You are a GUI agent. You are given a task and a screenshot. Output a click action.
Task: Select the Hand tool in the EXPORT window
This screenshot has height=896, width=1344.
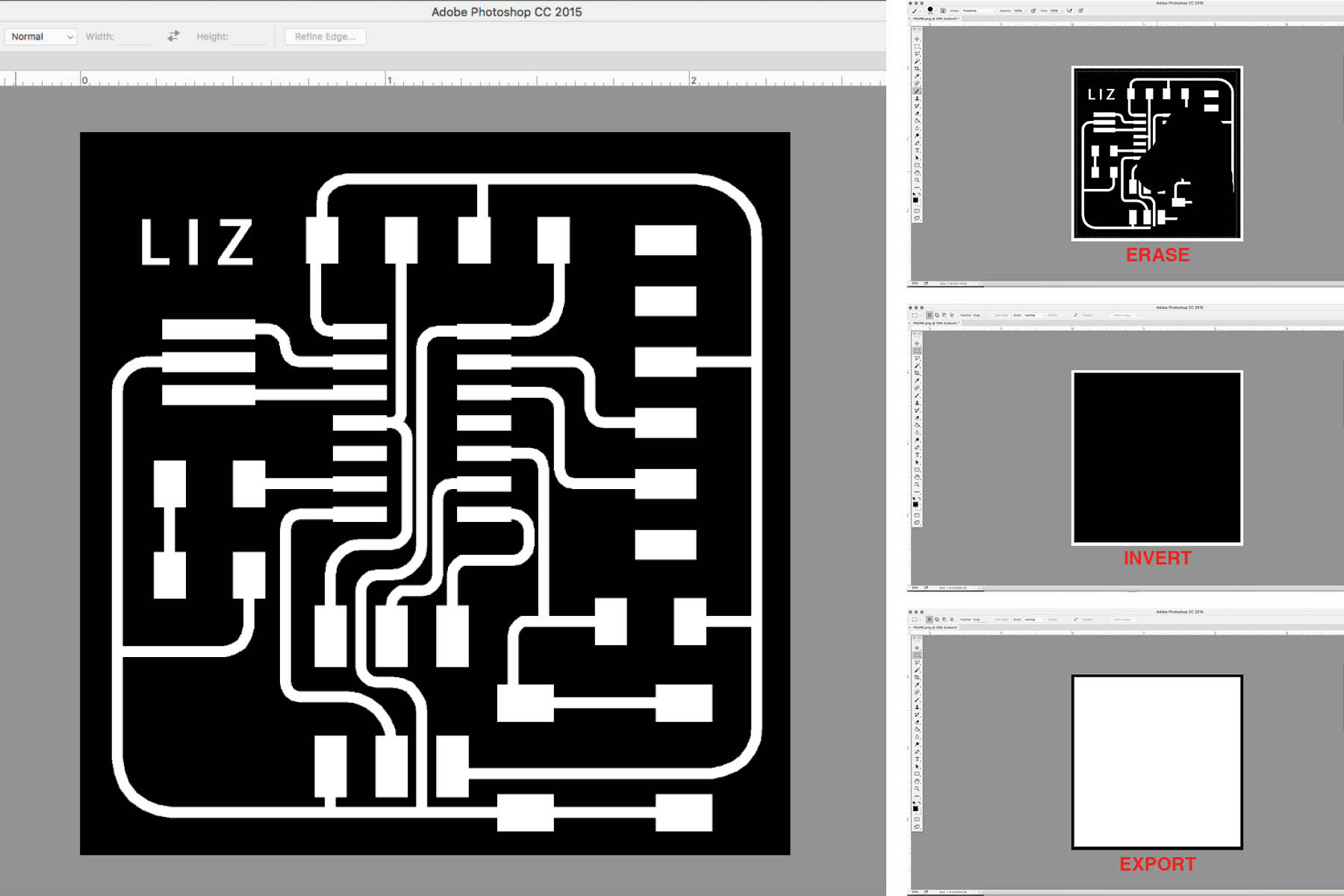pos(917,781)
